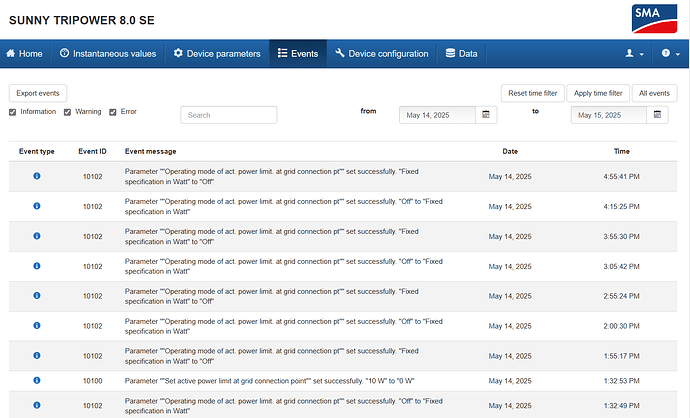Open the help question-mark dropdown
This screenshot has width=690, height=418.
click(671, 54)
